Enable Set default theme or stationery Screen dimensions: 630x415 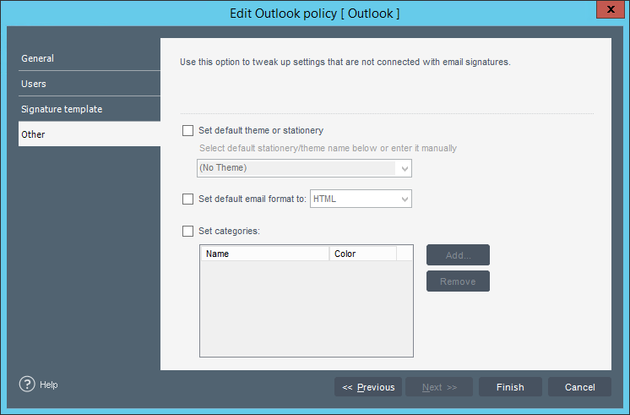click(x=188, y=131)
